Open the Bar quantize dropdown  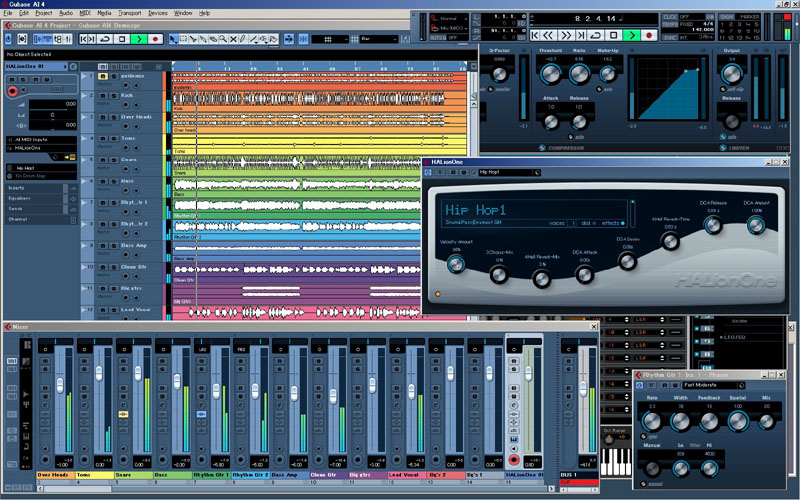[x=379, y=39]
